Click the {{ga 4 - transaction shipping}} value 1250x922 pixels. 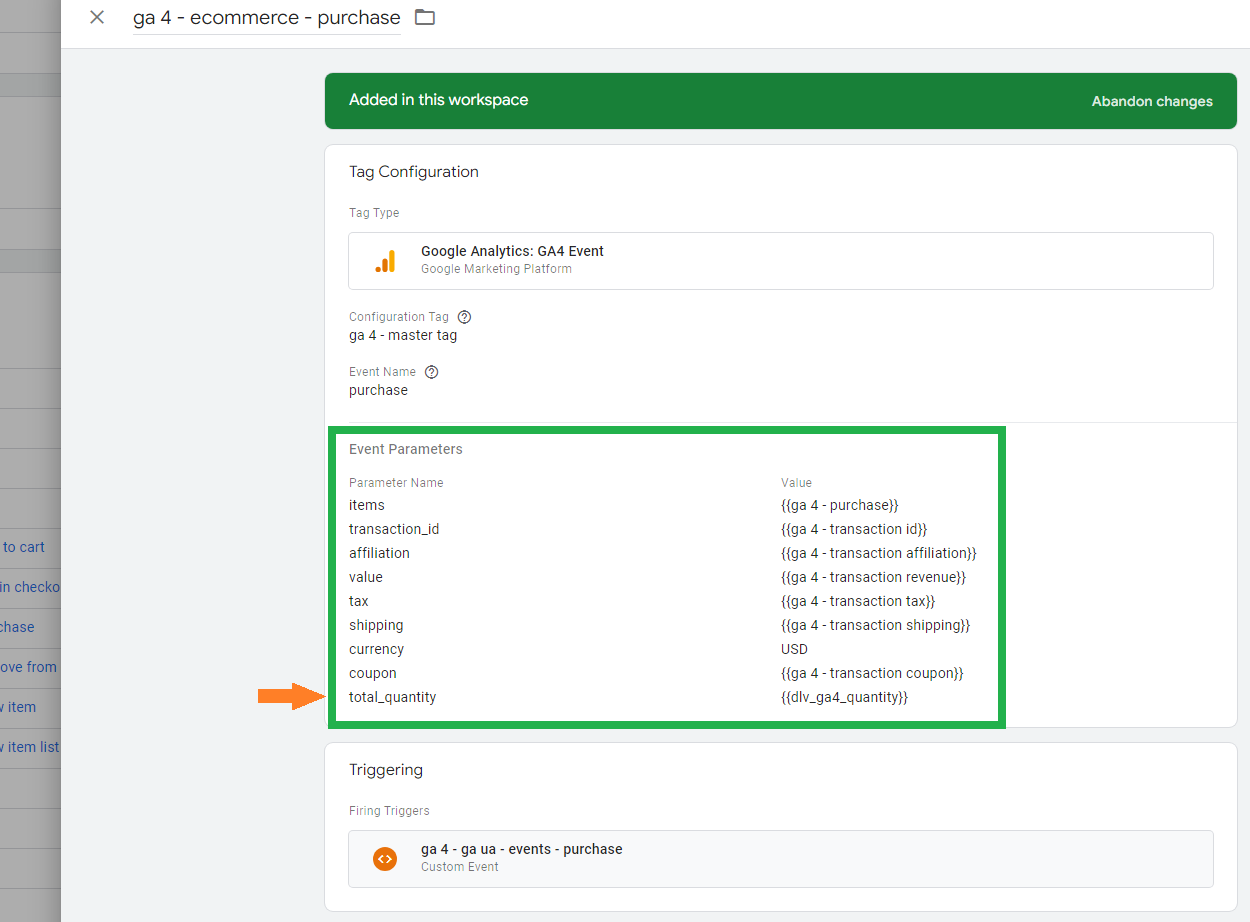[876, 625]
